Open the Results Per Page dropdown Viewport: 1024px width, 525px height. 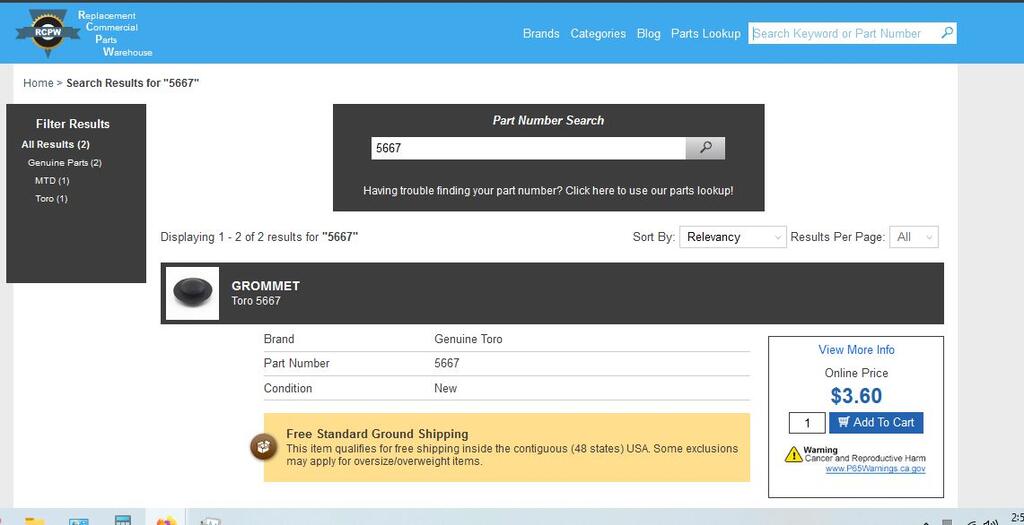(x=914, y=237)
